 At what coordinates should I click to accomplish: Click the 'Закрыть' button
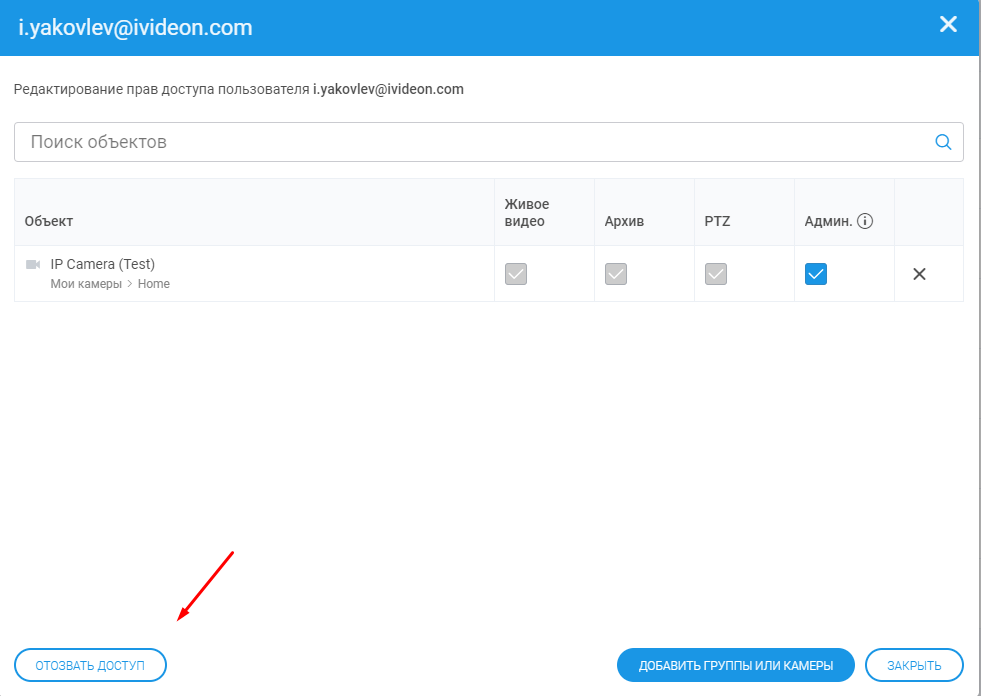tap(914, 665)
